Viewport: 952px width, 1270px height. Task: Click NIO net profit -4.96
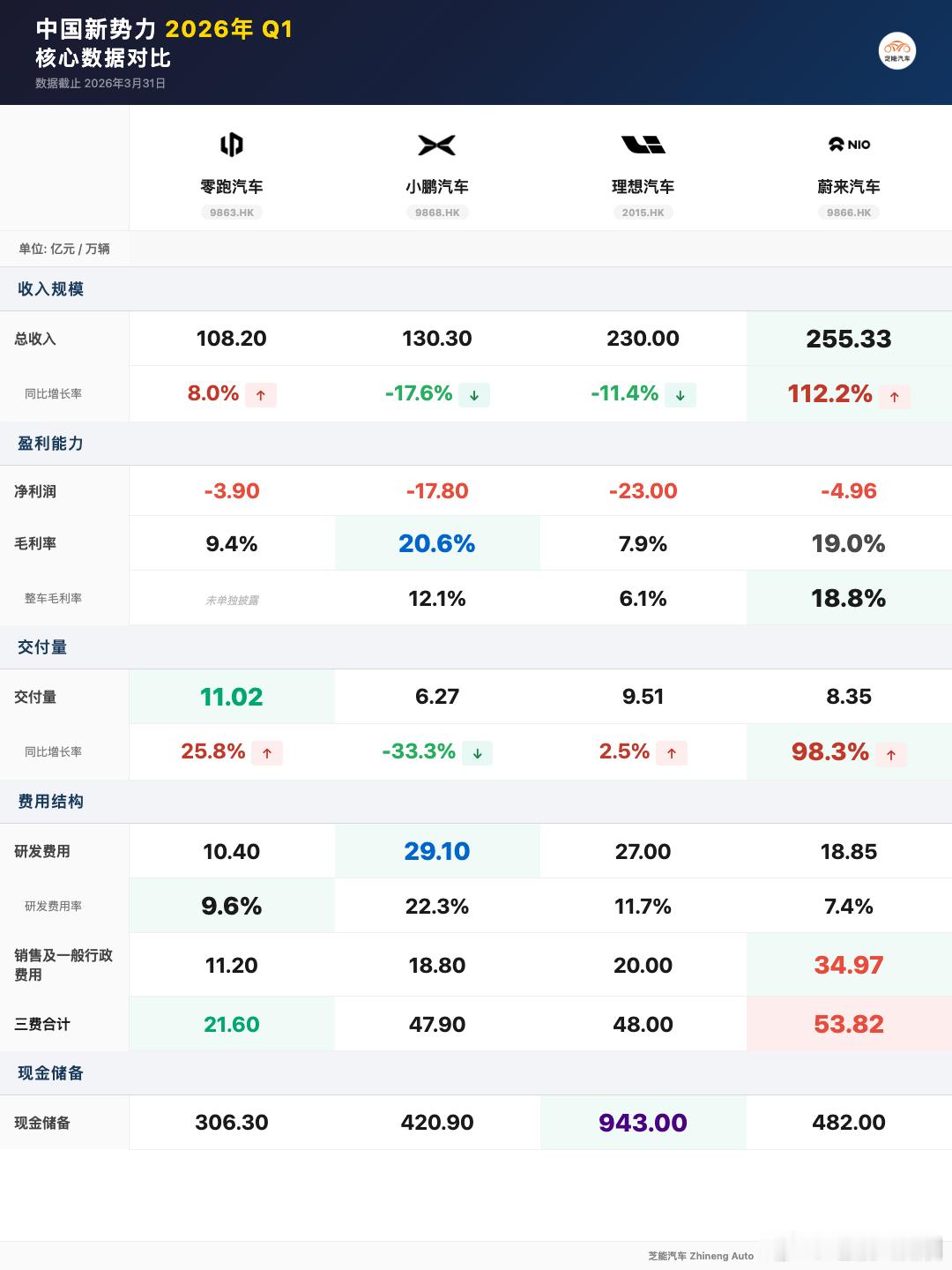tap(849, 491)
